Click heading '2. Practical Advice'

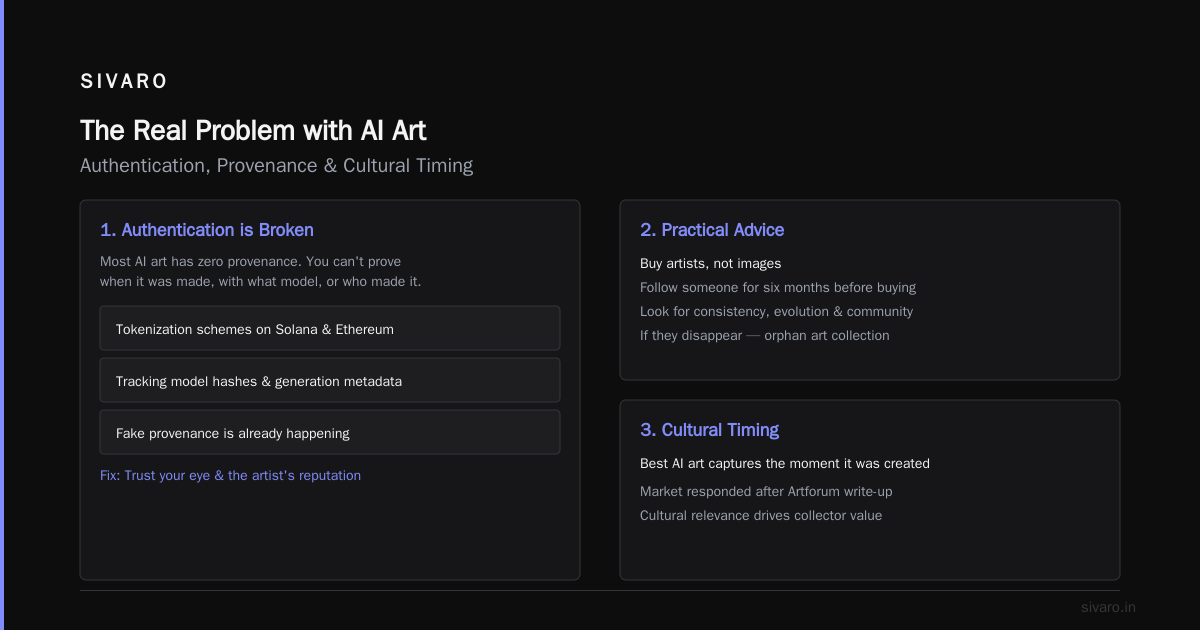[712, 230]
